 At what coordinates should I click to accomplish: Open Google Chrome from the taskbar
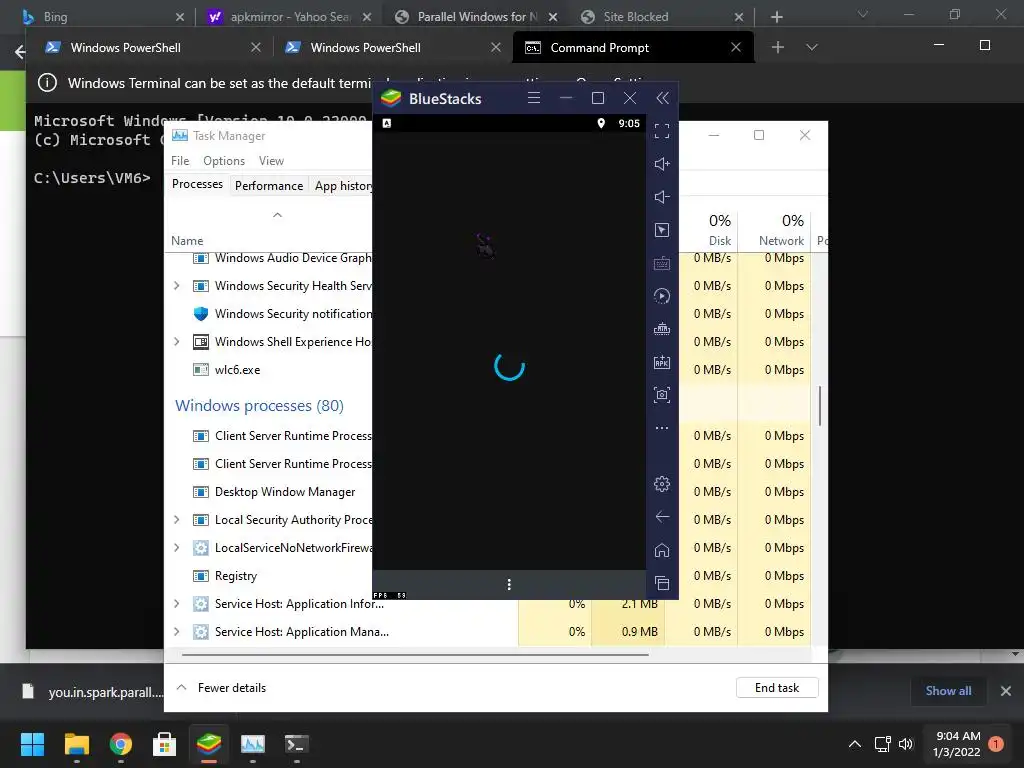click(x=121, y=744)
